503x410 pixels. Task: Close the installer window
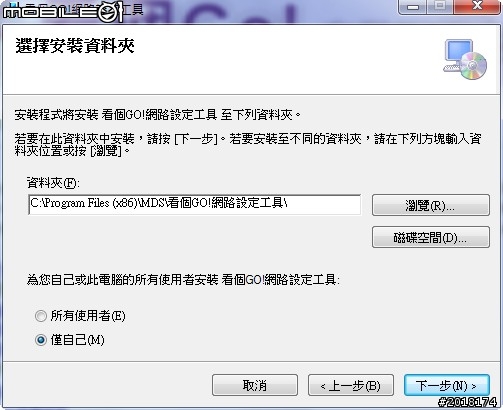(477, 7)
